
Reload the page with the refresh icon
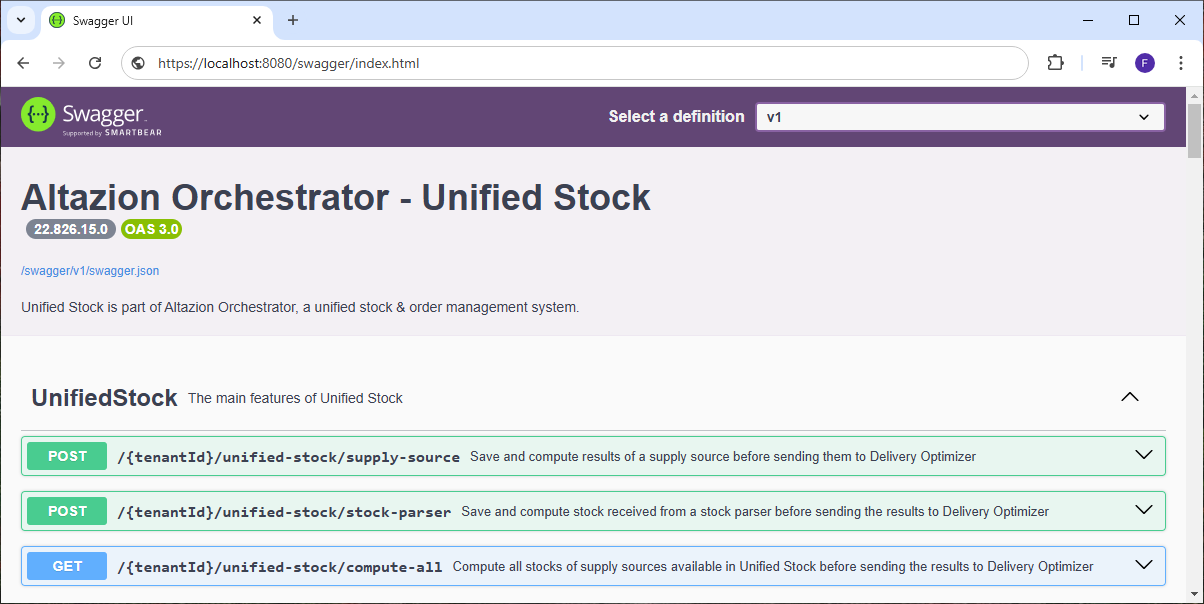(x=94, y=62)
